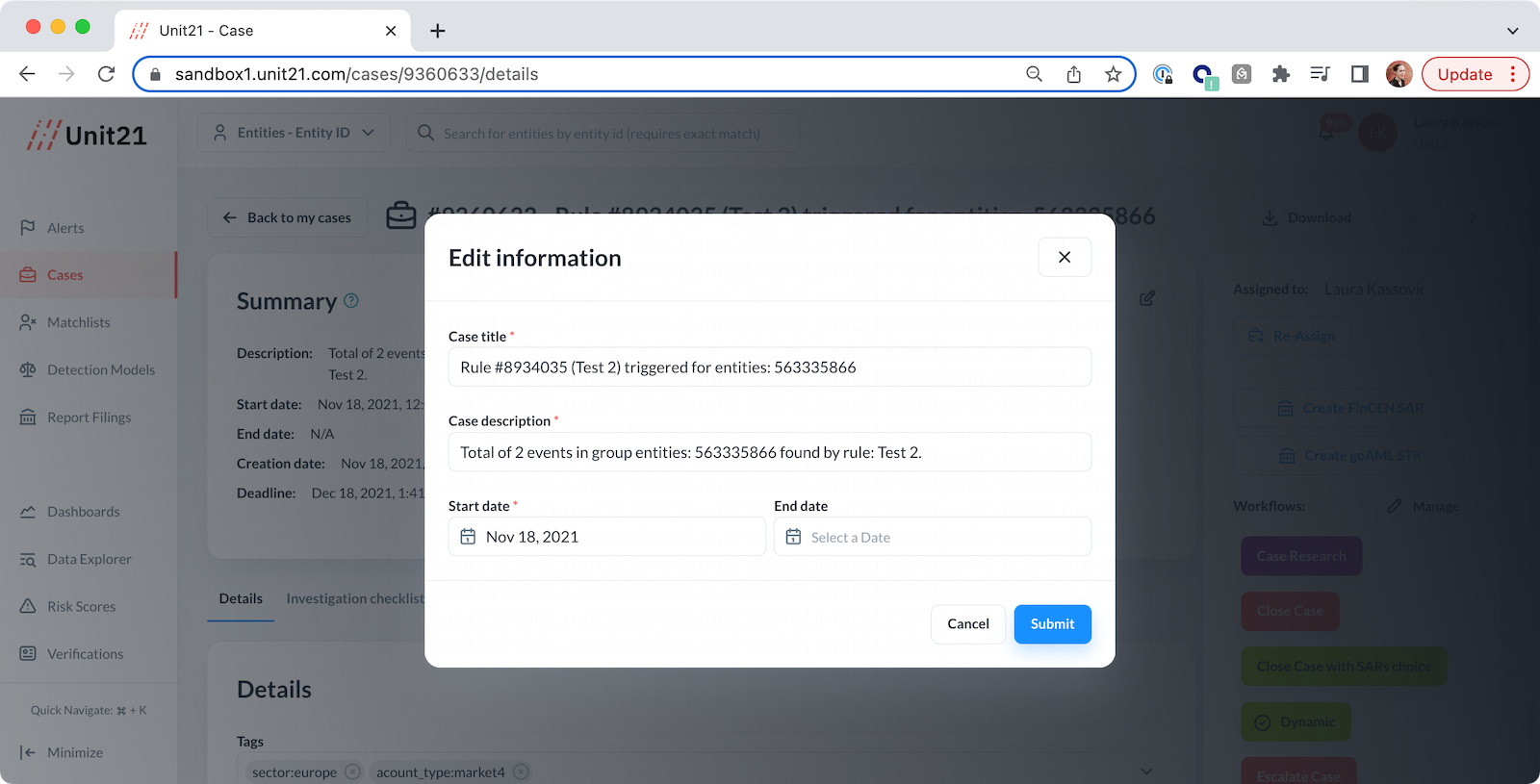Image resolution: width=1540 pixels, height=784 pixels.
Task: Download the case
Action: [1307, 218]
